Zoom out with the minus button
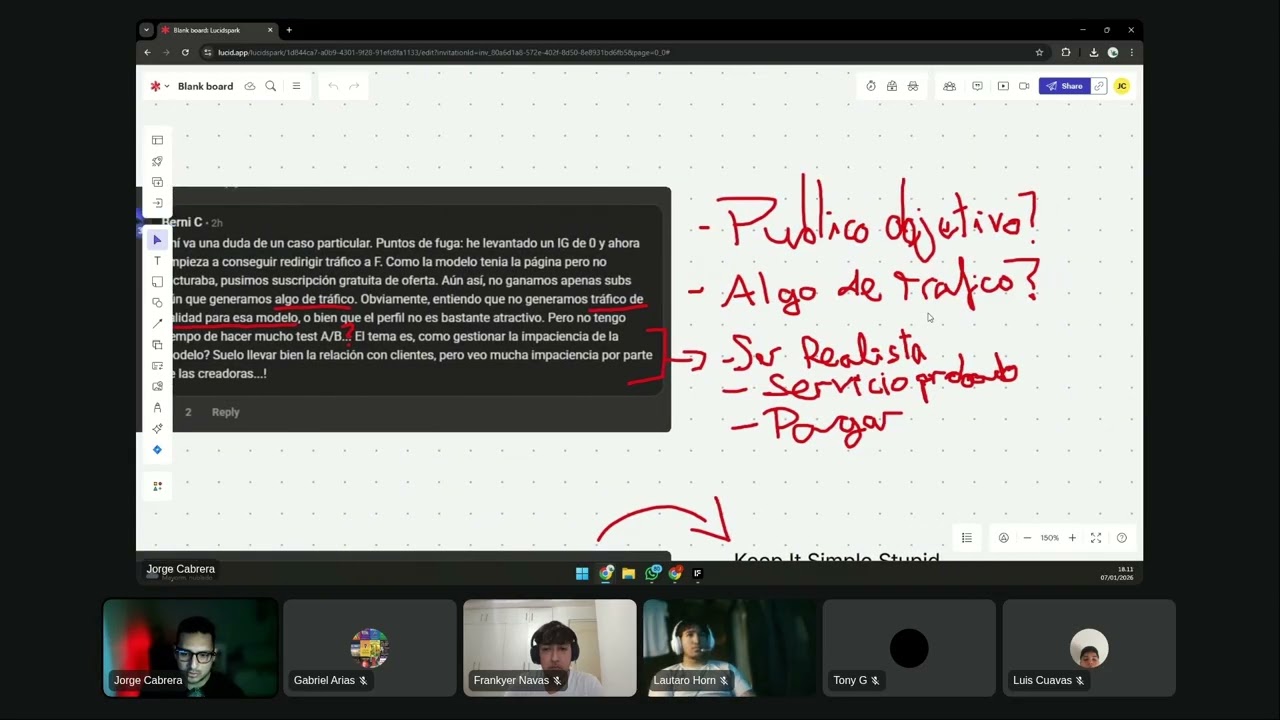Screen dimensions: 1280x720 (1027, 538)
